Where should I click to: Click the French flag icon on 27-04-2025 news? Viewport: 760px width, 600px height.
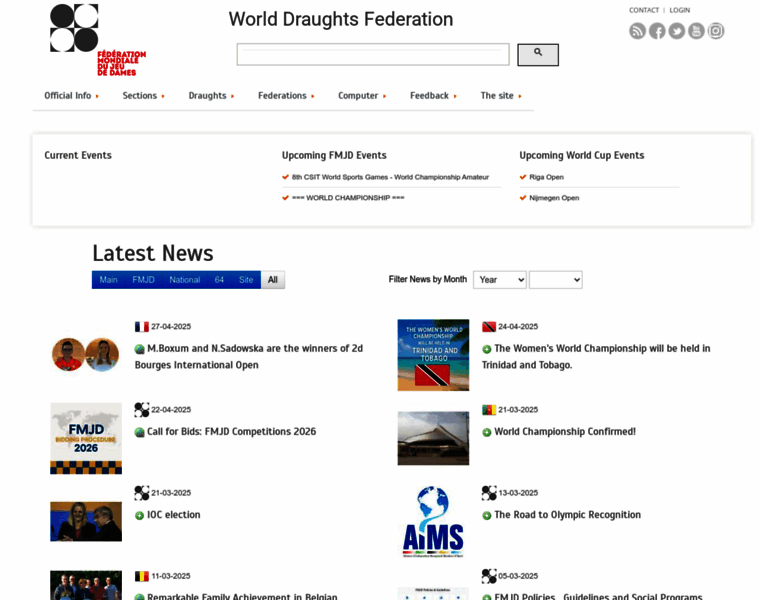pos(142,327)
